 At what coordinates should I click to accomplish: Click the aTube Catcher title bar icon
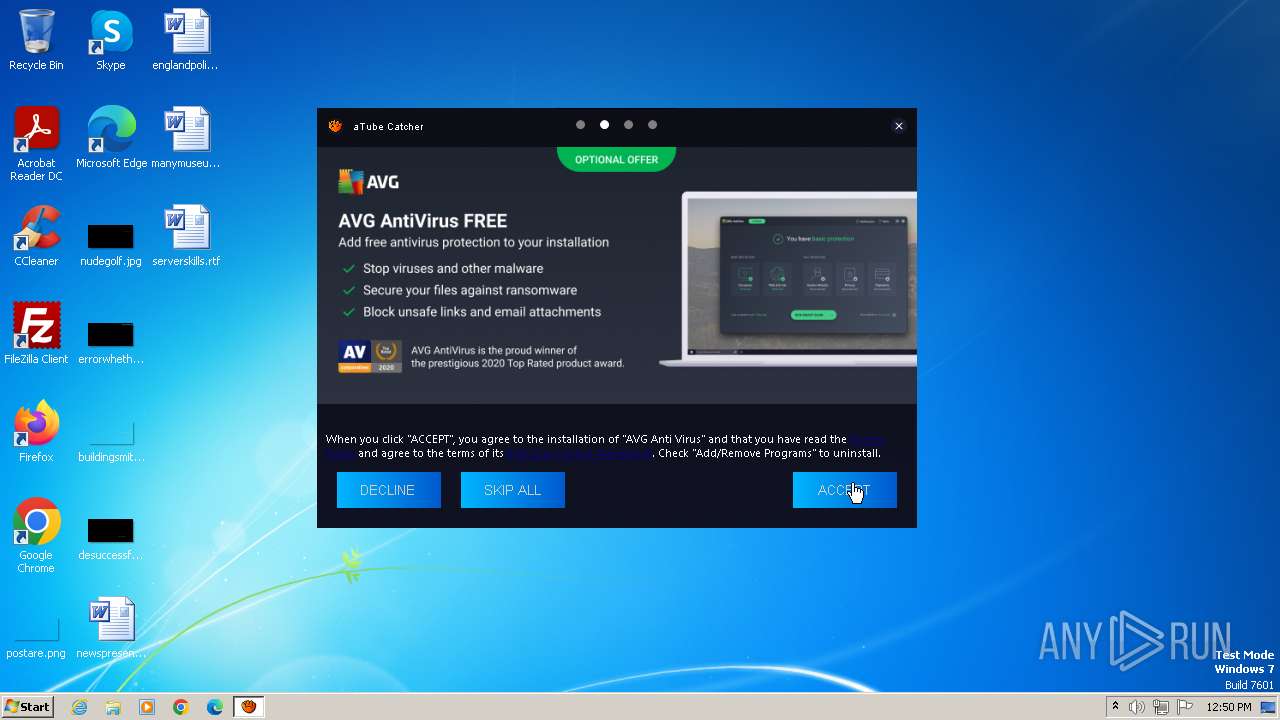pyautogui.click(x=335, y=126)
